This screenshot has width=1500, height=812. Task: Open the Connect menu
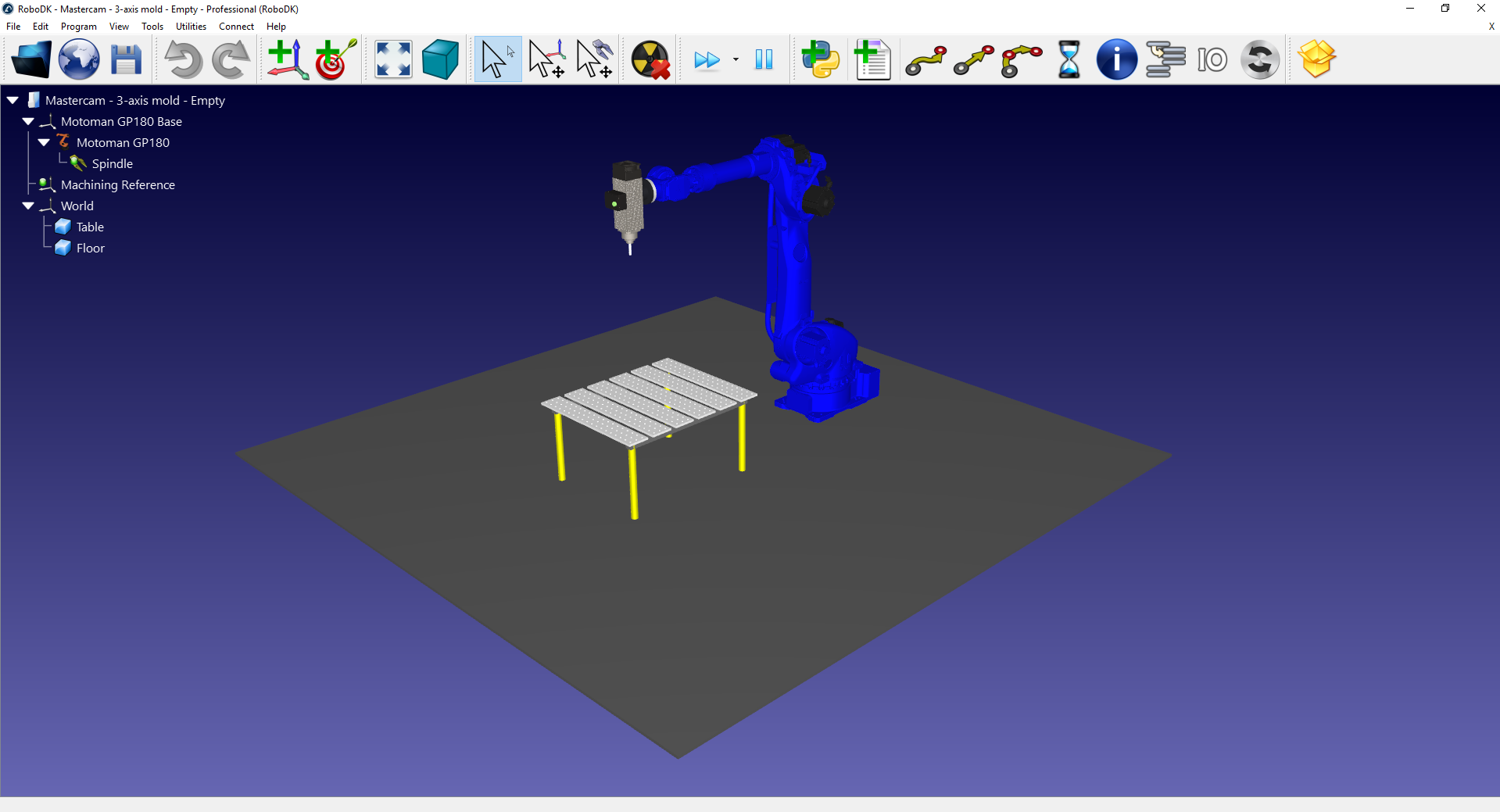click(x=236, y=26)
